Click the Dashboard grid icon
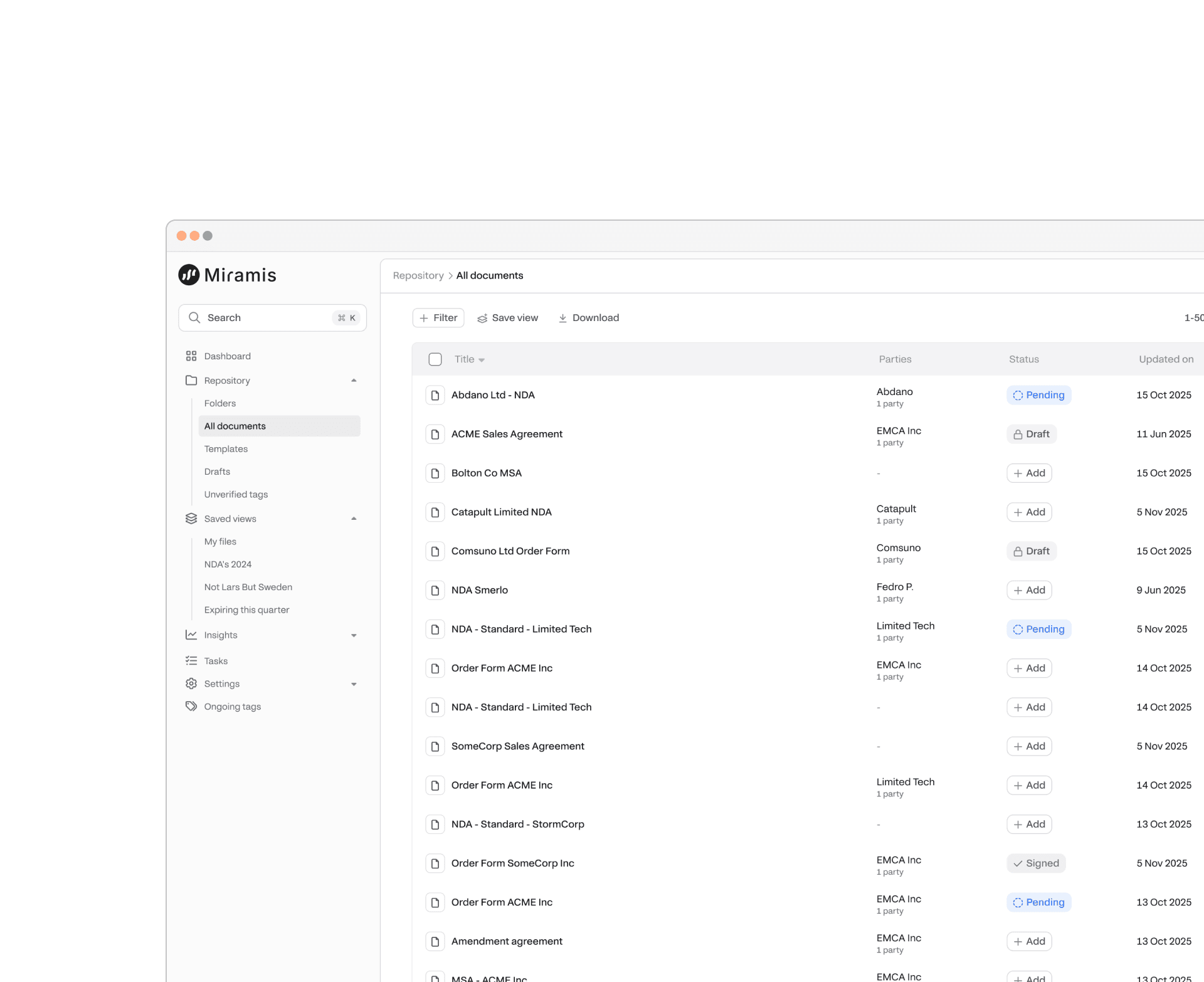Screen dimensions: 1204x982 pyautogui.click(x=191, y=356)
